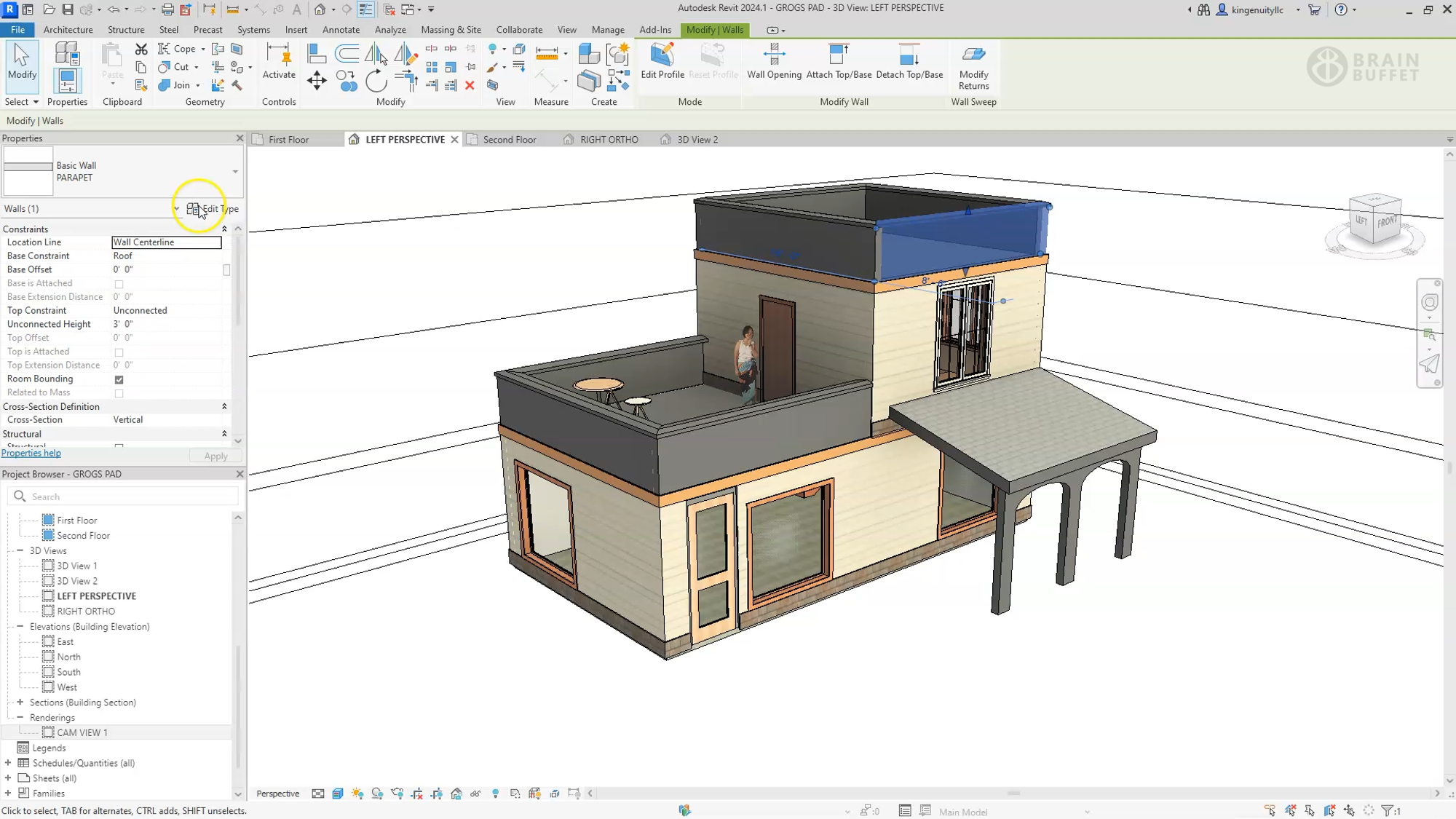The width and height of the screenshot is (1456, 819).
Task: Select the Rotate tool in Modify panel
Action: coord(378,82)
